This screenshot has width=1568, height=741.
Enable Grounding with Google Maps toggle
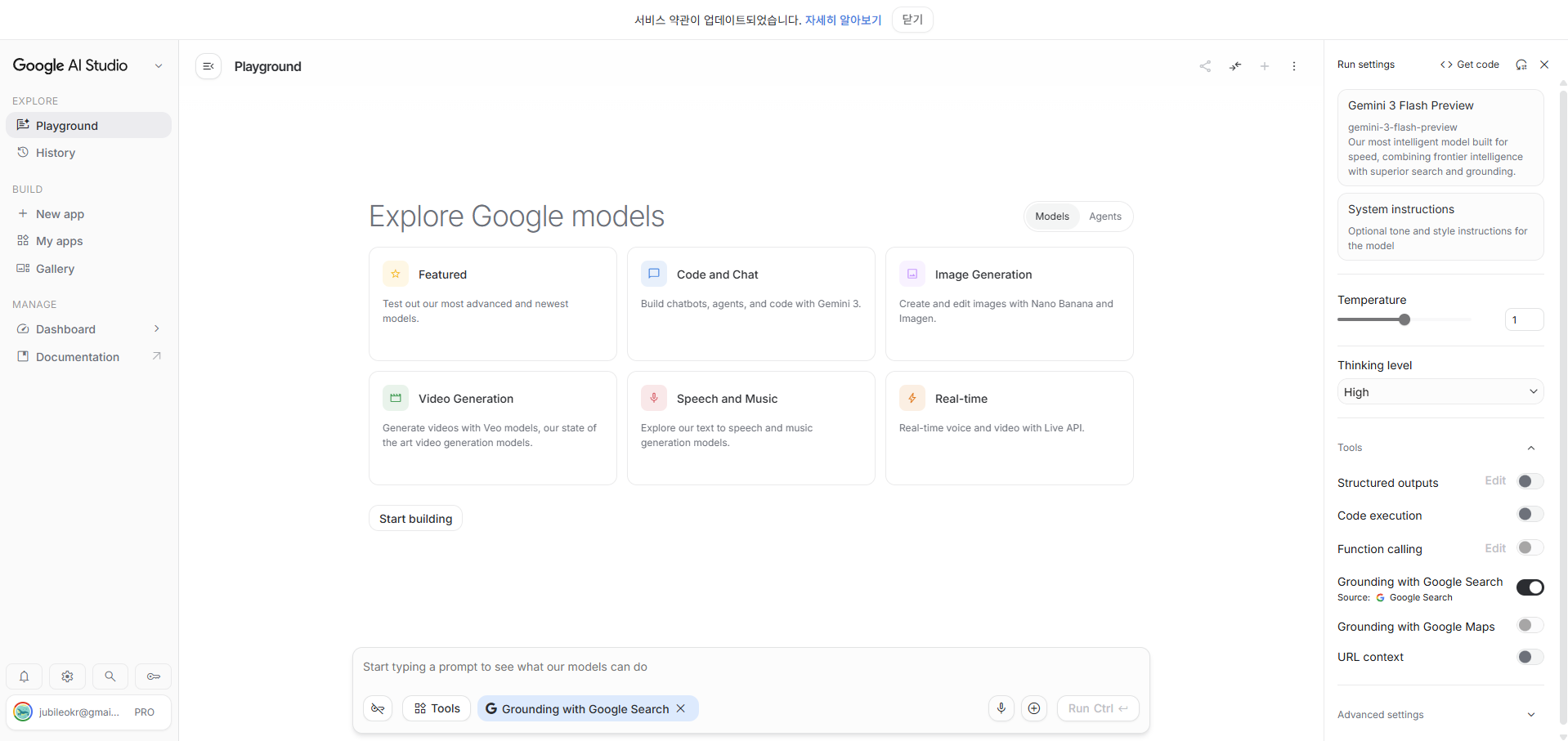coord(1530,625)
